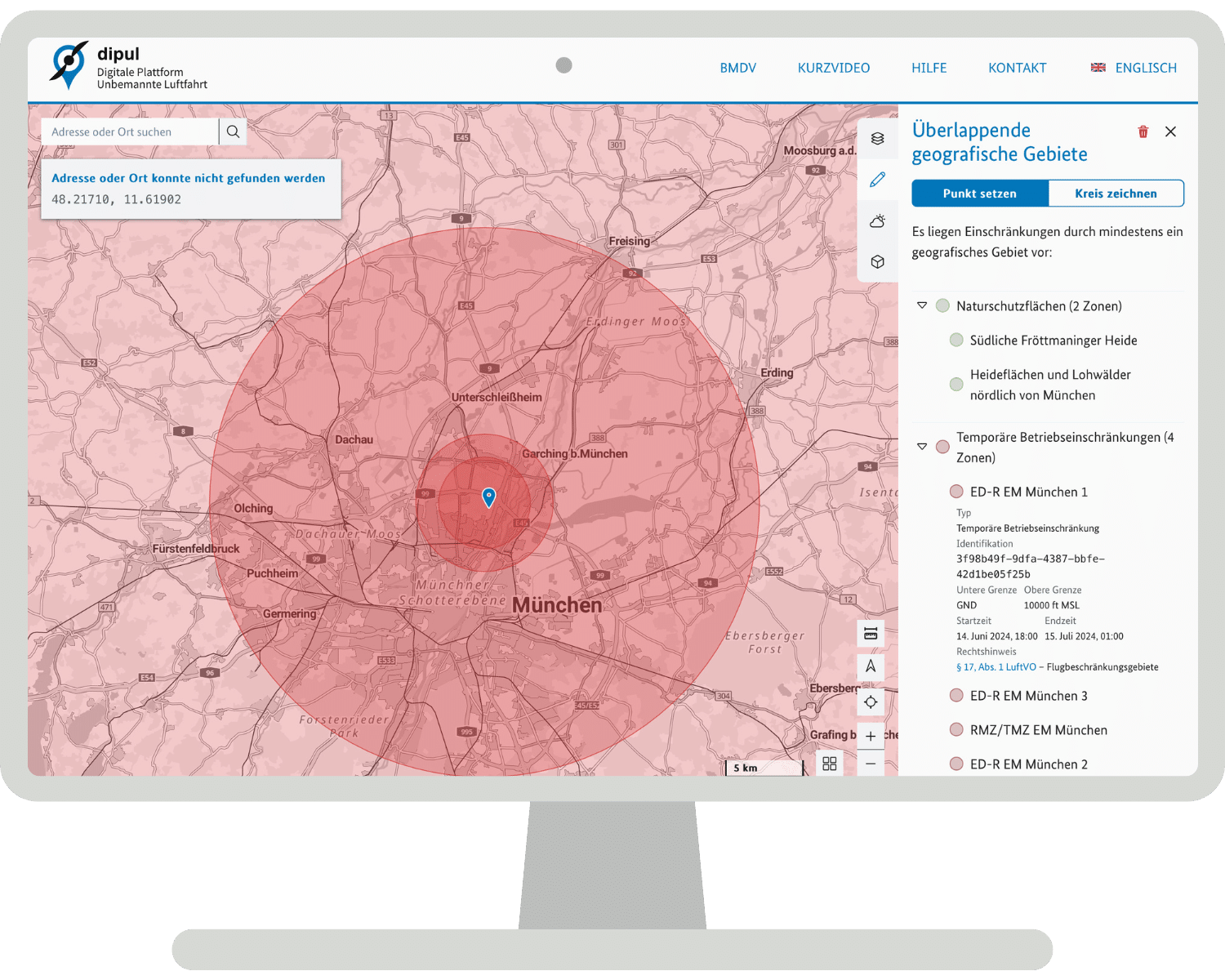Reset map orientation with north arrow

point(871,666)
